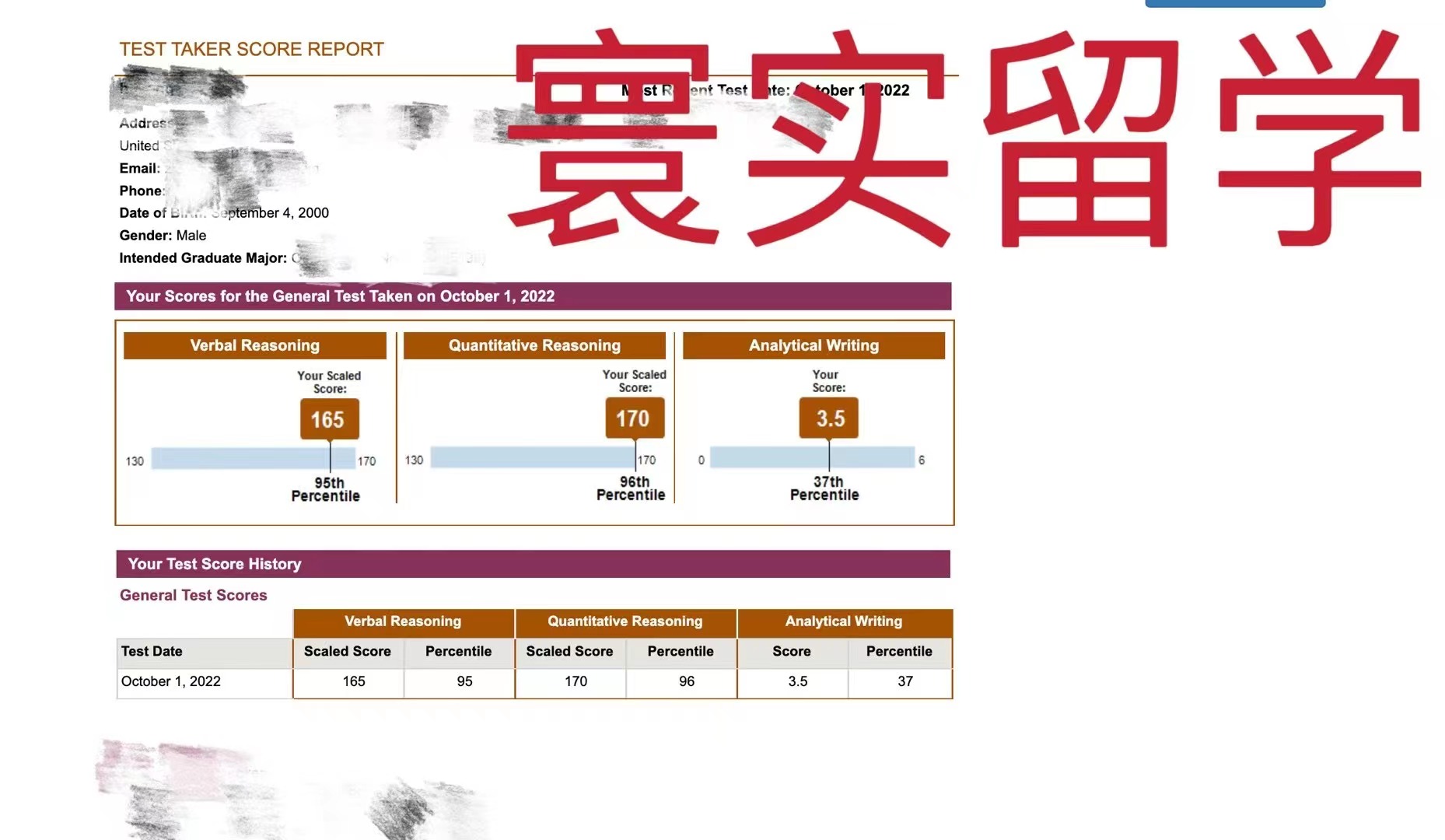
Task: Click the 3.5 Analytical Writing score badge
Action: pyautogui.click(x=829, y=418)
